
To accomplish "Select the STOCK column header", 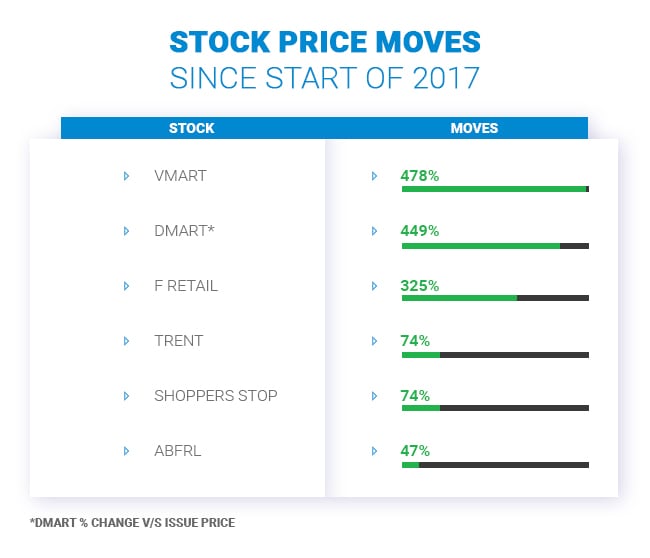I will (192, 128).
